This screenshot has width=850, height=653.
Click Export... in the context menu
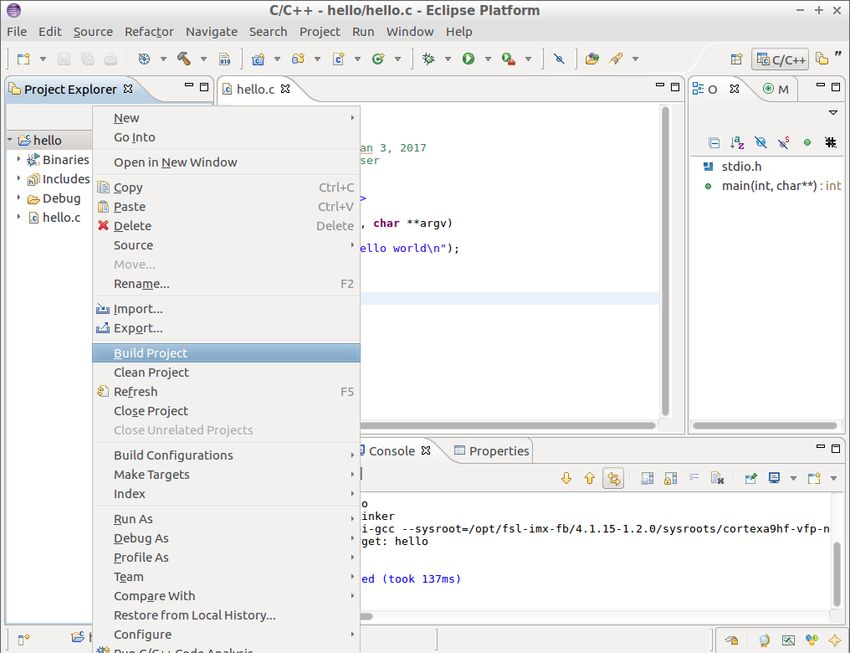[226, 328]
